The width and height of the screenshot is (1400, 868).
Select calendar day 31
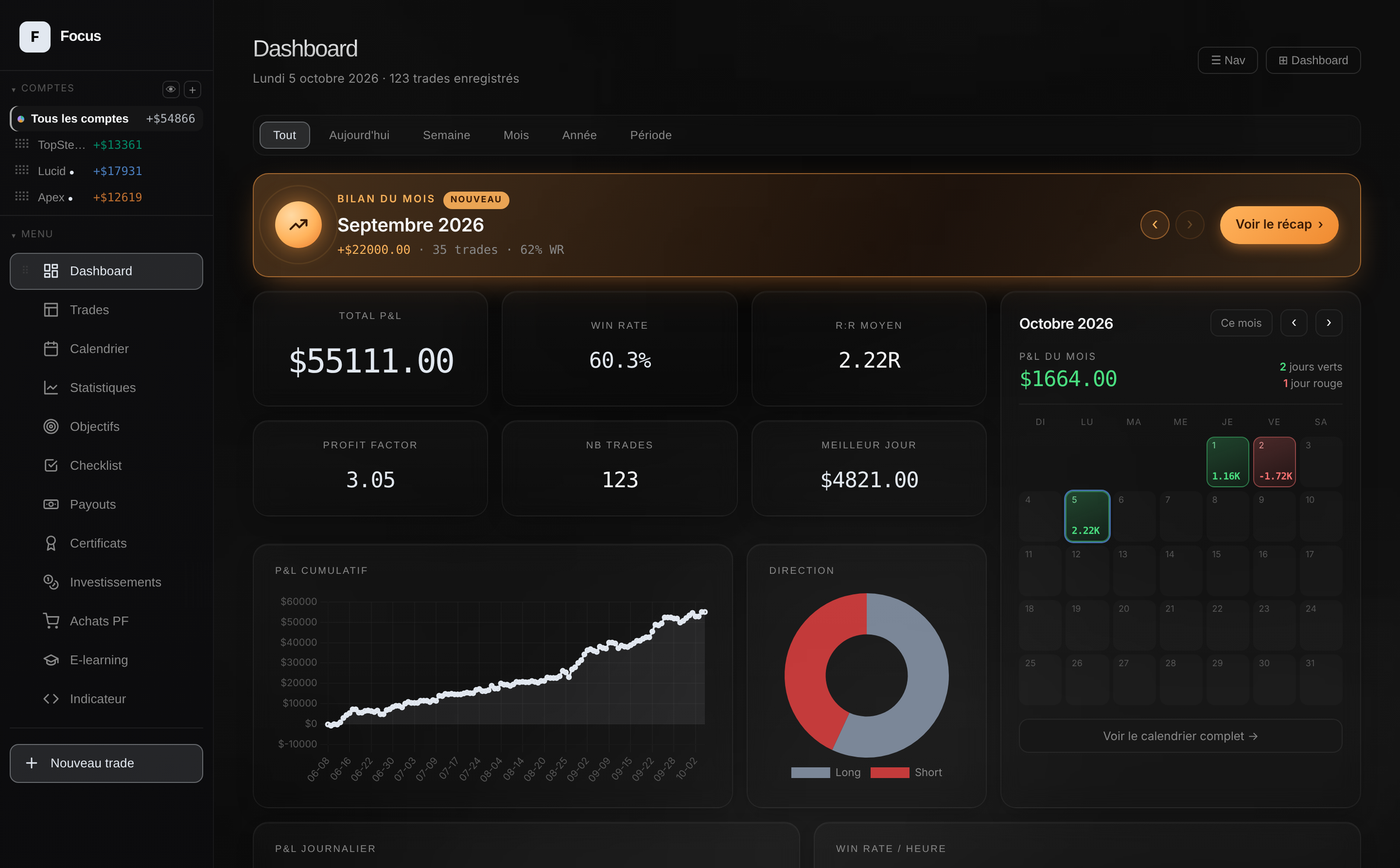[x=1321, y=680]
